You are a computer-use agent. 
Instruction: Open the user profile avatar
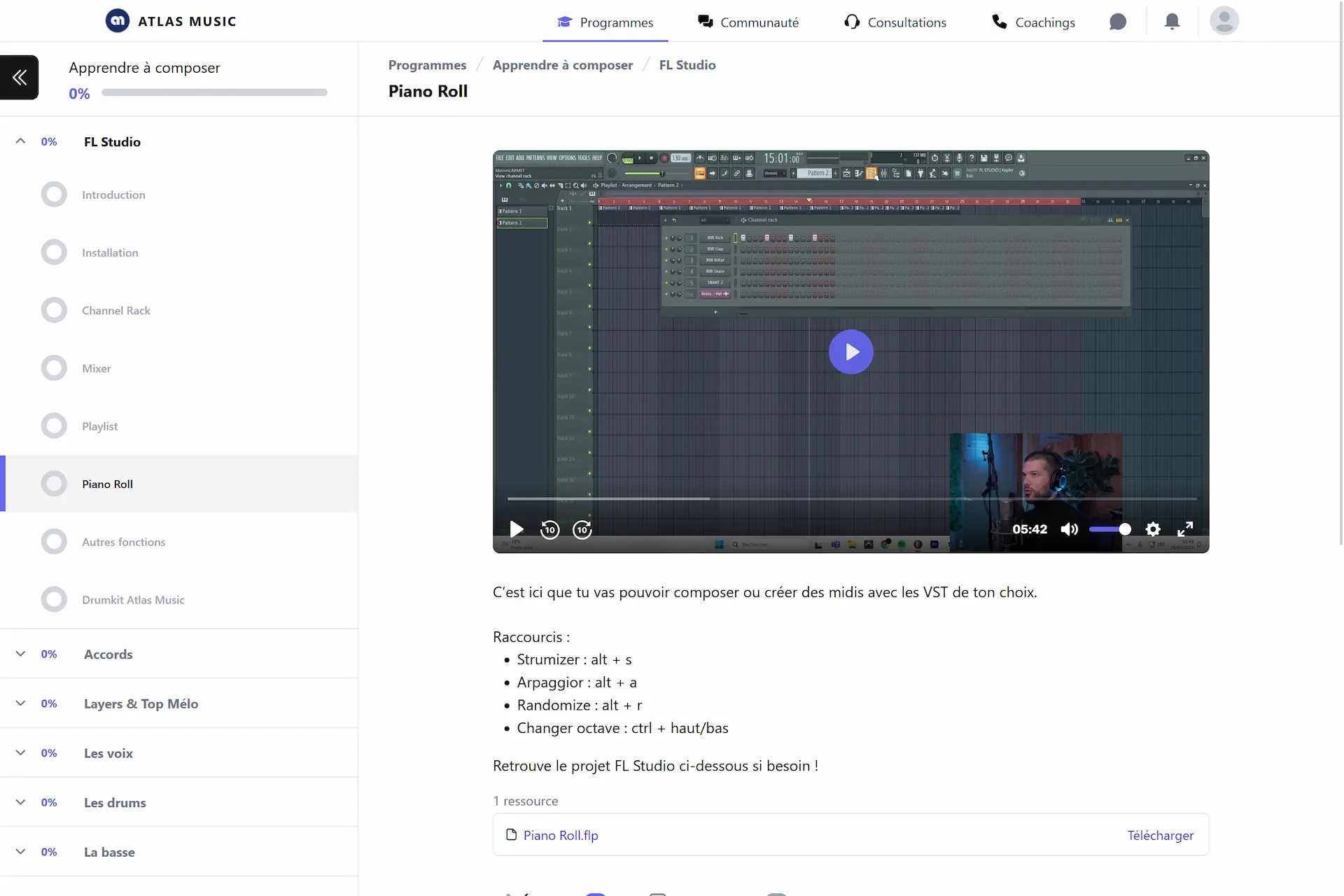(1224, 21)
